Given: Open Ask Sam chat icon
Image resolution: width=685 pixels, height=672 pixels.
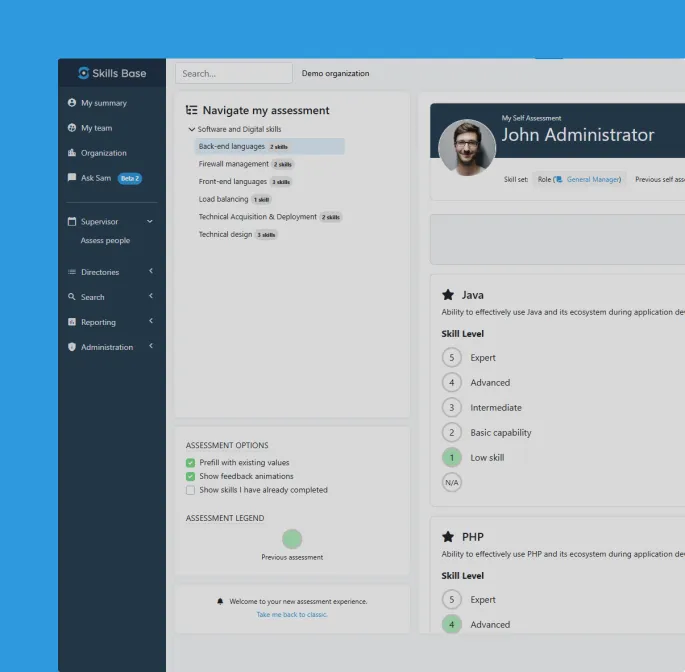Looking at the screenshot, I should coord(72,178).
